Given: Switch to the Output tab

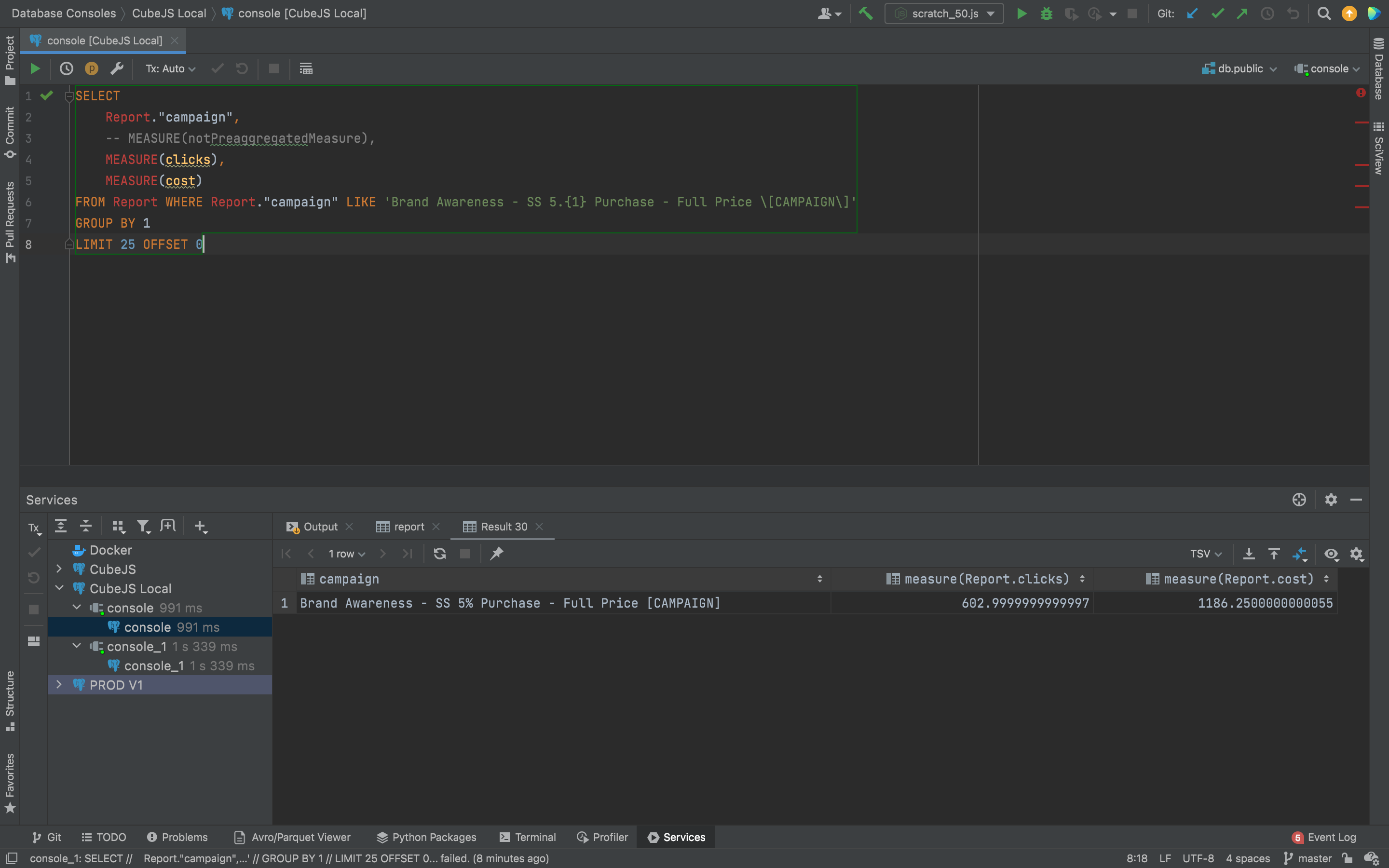Looking at the screenshot, I should tap(320, 527).
